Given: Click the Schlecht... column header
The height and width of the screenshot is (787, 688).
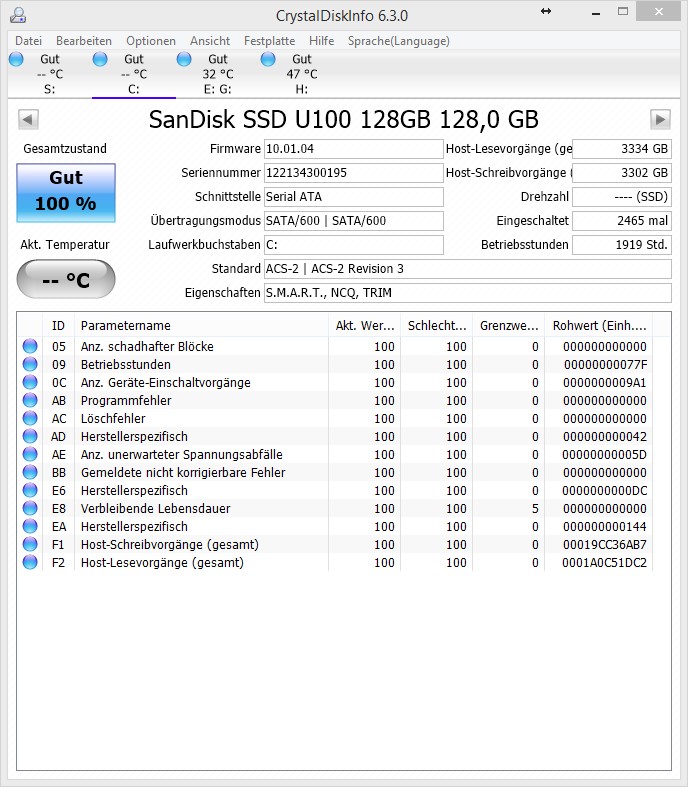Looking at the screenshot, I should click(437, 325).
